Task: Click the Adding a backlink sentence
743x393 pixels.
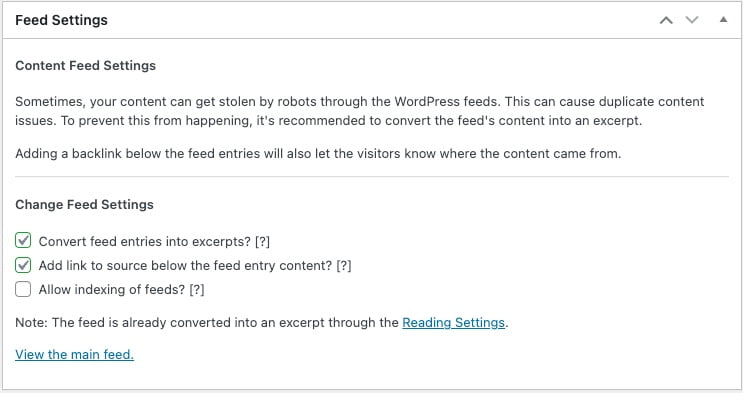Action: pyautogui.click(x=318, y=154)
